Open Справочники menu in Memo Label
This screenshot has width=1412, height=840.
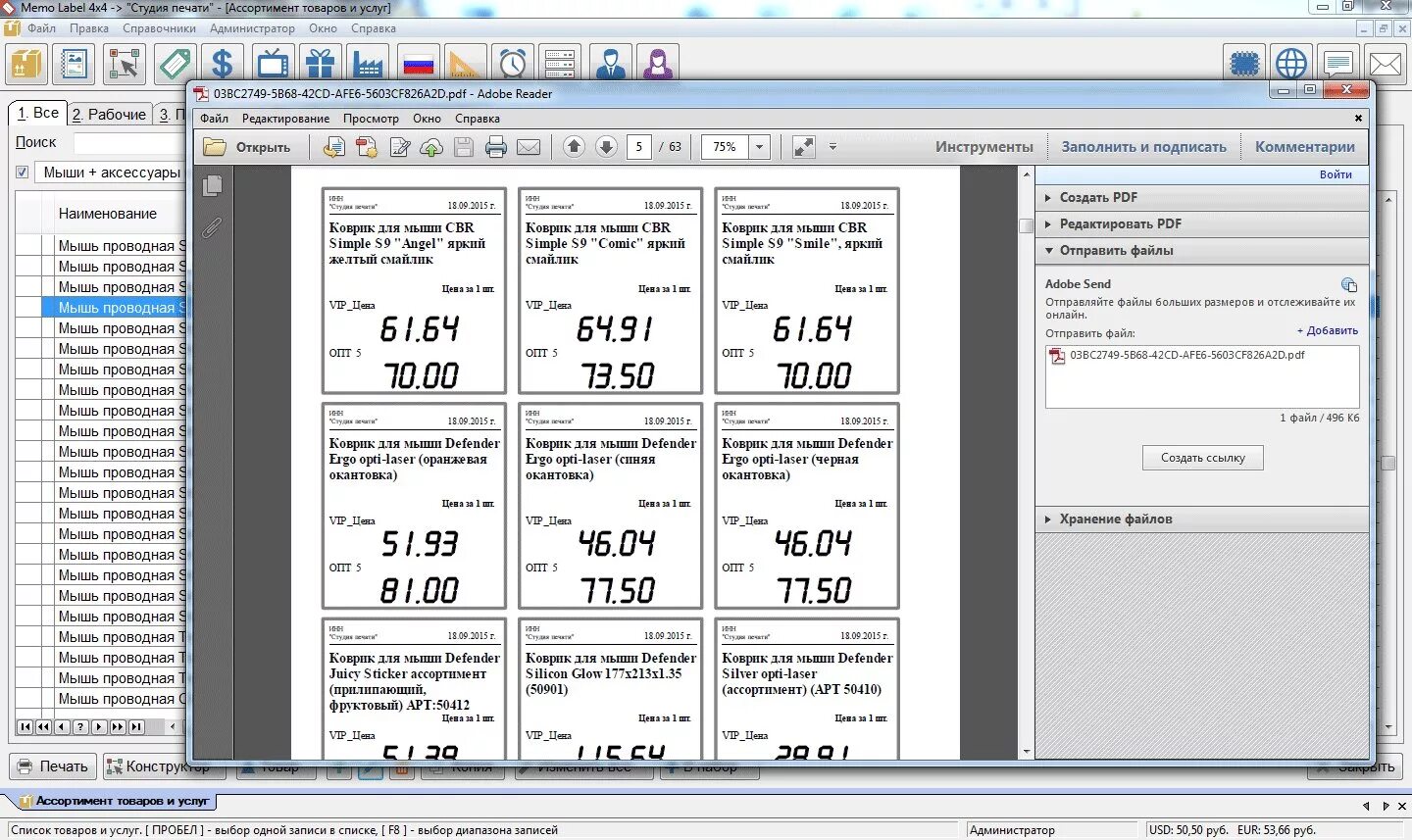tap(159, 28)
